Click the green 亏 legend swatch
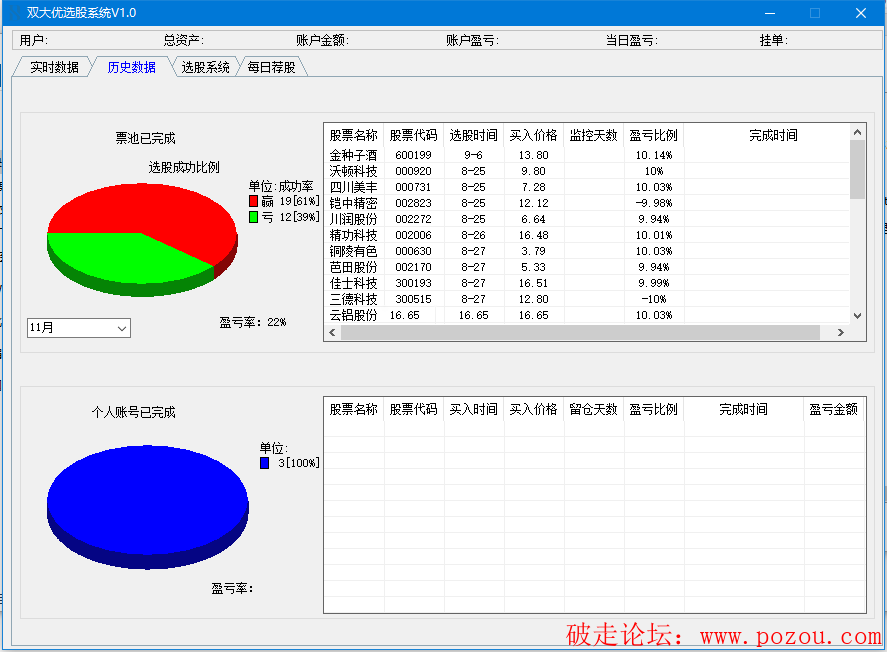The image size is (887, 652). point(253,217)
